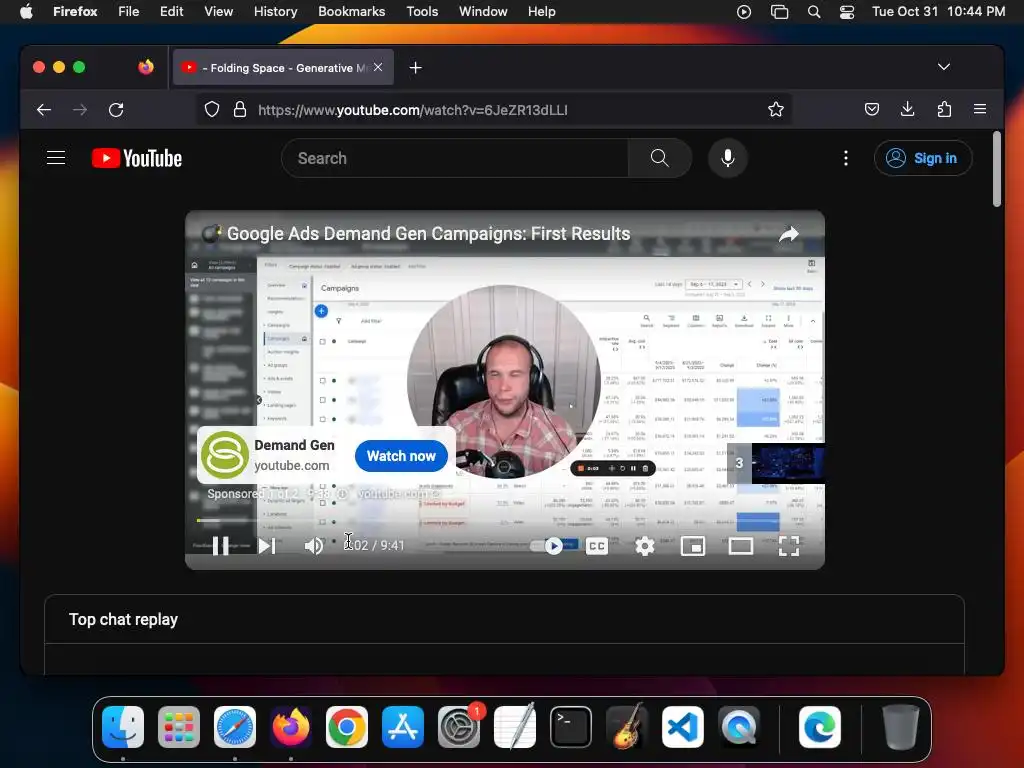Open the File menu
The height and width of the screenshot is (768, 1024).
(129, 12)
